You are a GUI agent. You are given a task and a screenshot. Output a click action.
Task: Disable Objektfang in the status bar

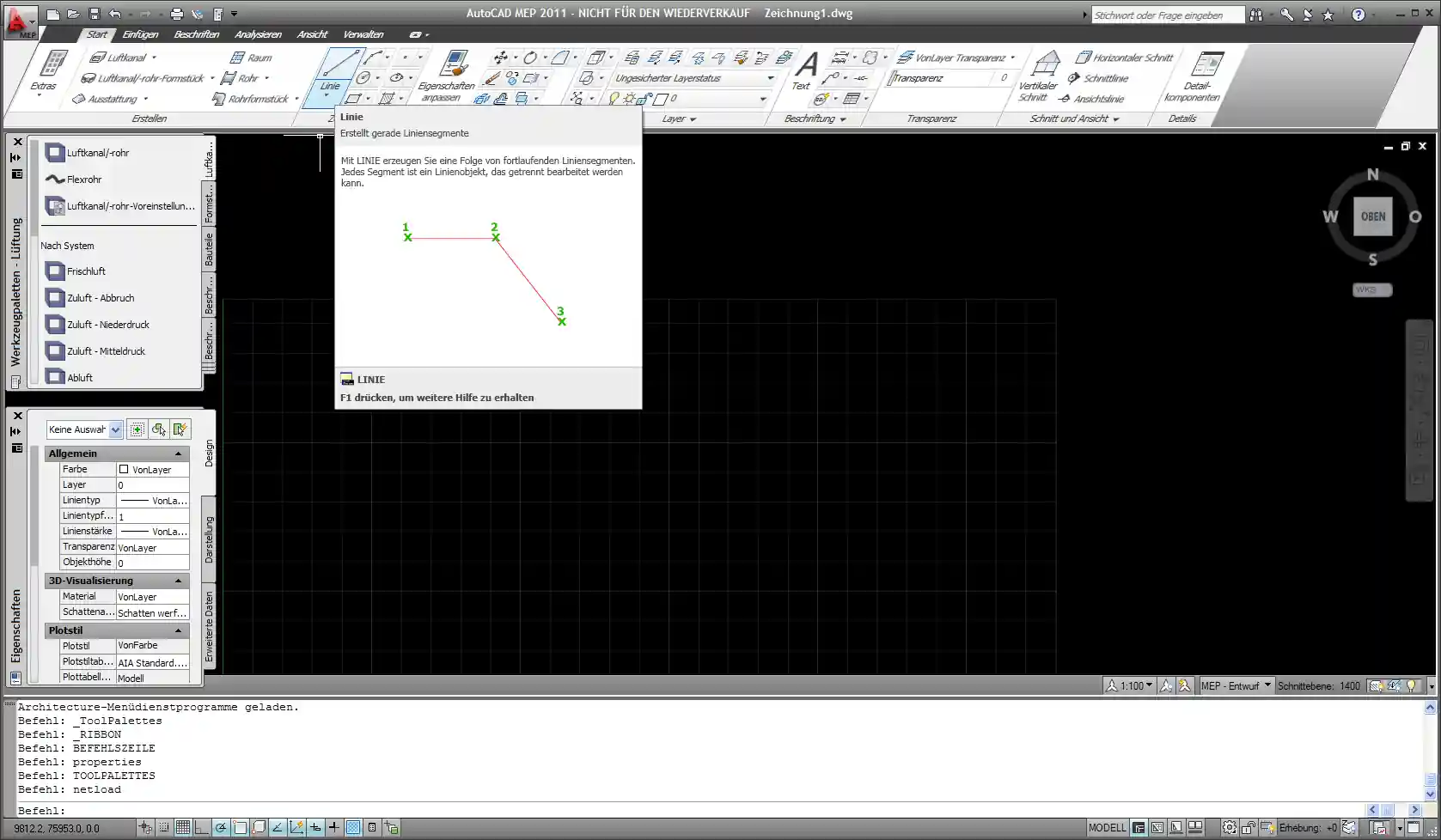click(x=239, y=827)
